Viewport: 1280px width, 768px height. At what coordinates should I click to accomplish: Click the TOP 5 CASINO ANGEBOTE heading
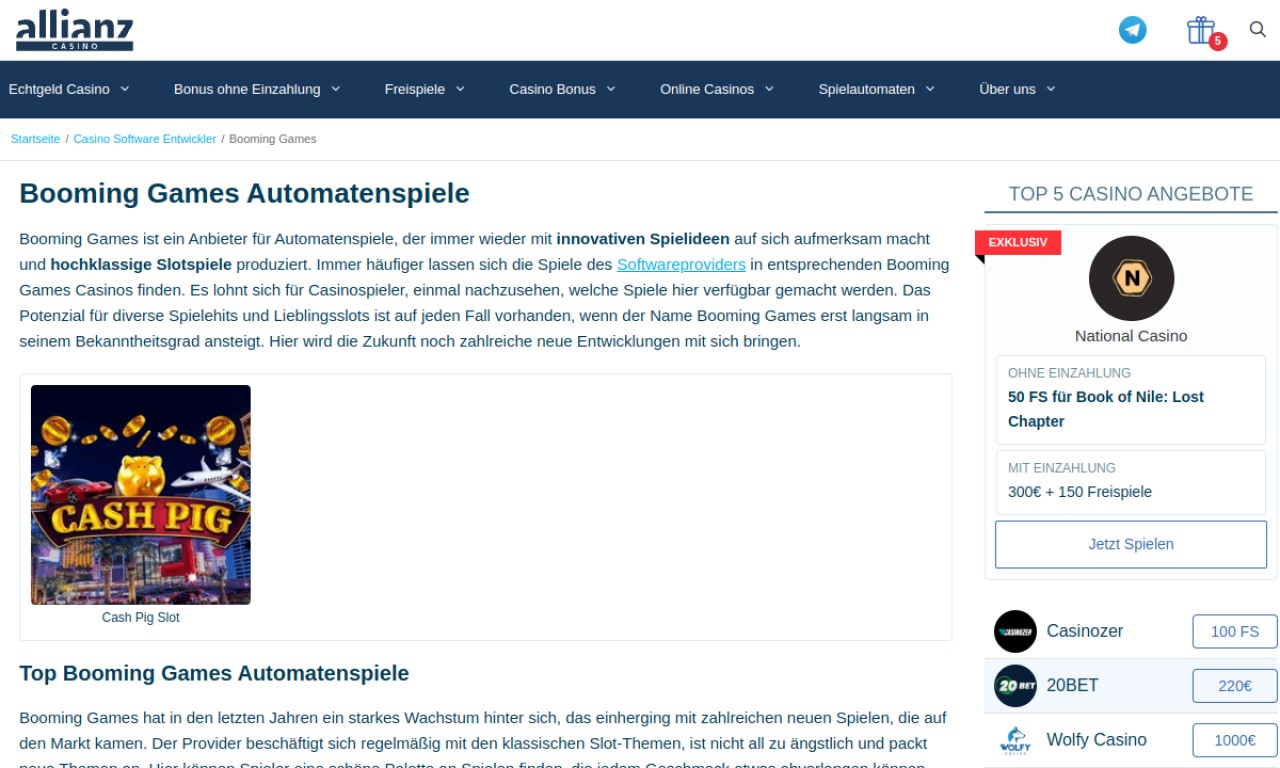click(x=1131, y=194)
